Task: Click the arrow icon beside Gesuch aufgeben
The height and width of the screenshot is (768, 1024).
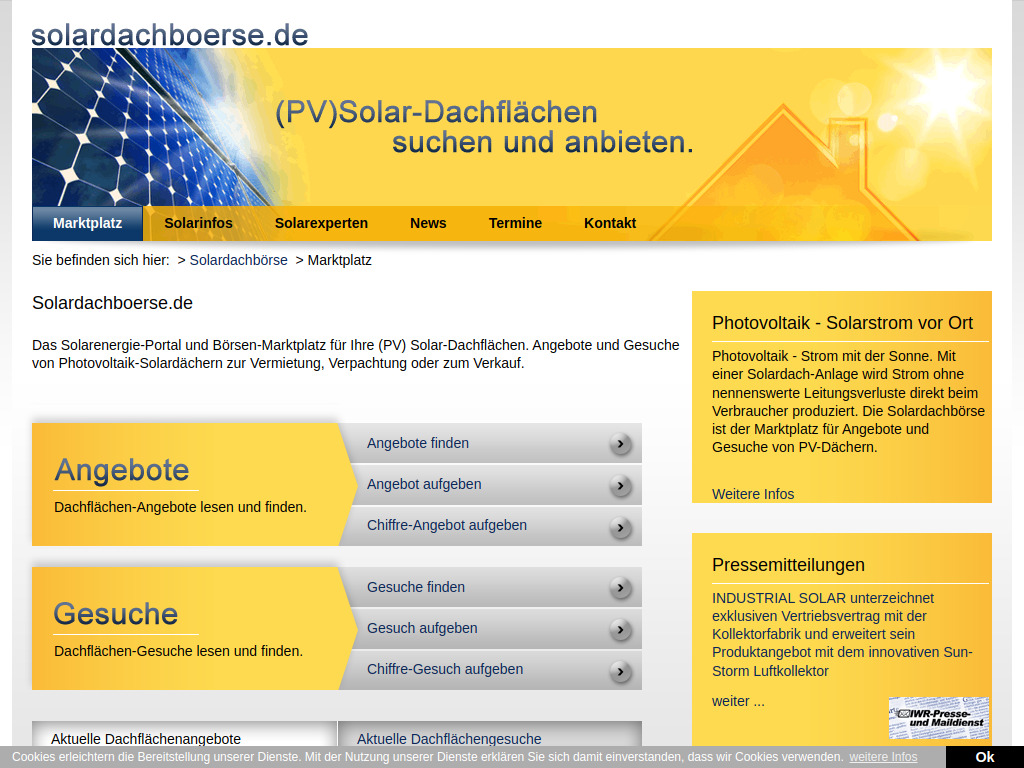Action: (622, 628)
